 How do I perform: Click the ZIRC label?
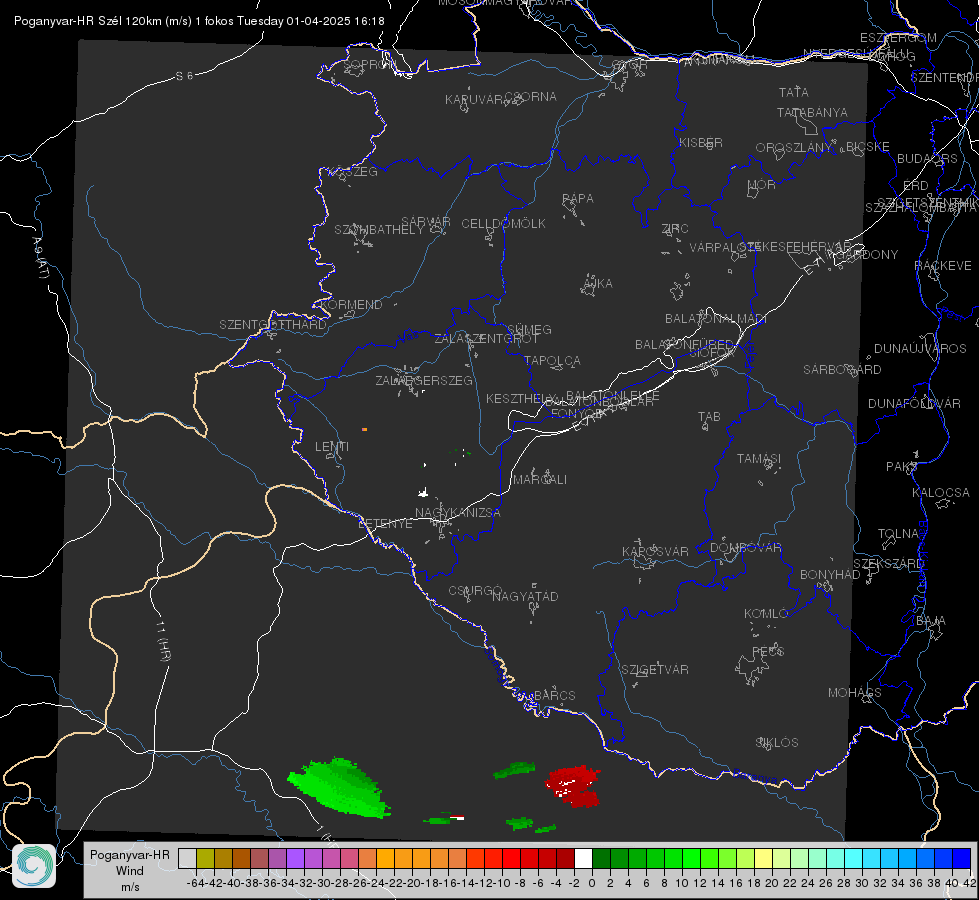tap(675, 229)
